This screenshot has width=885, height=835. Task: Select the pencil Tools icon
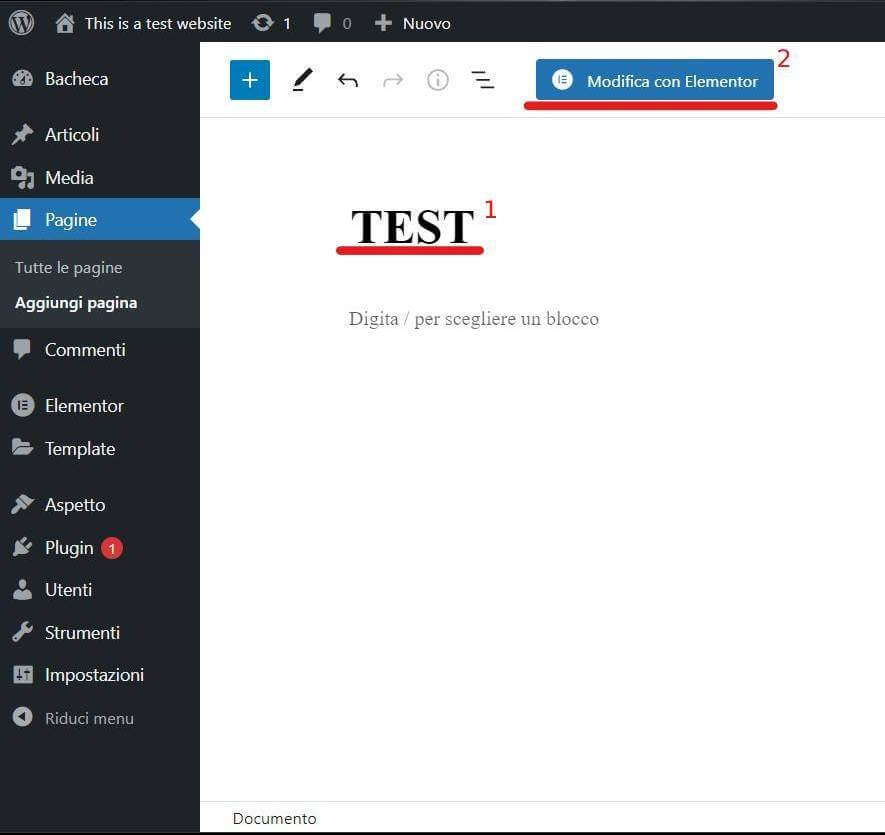302,80
